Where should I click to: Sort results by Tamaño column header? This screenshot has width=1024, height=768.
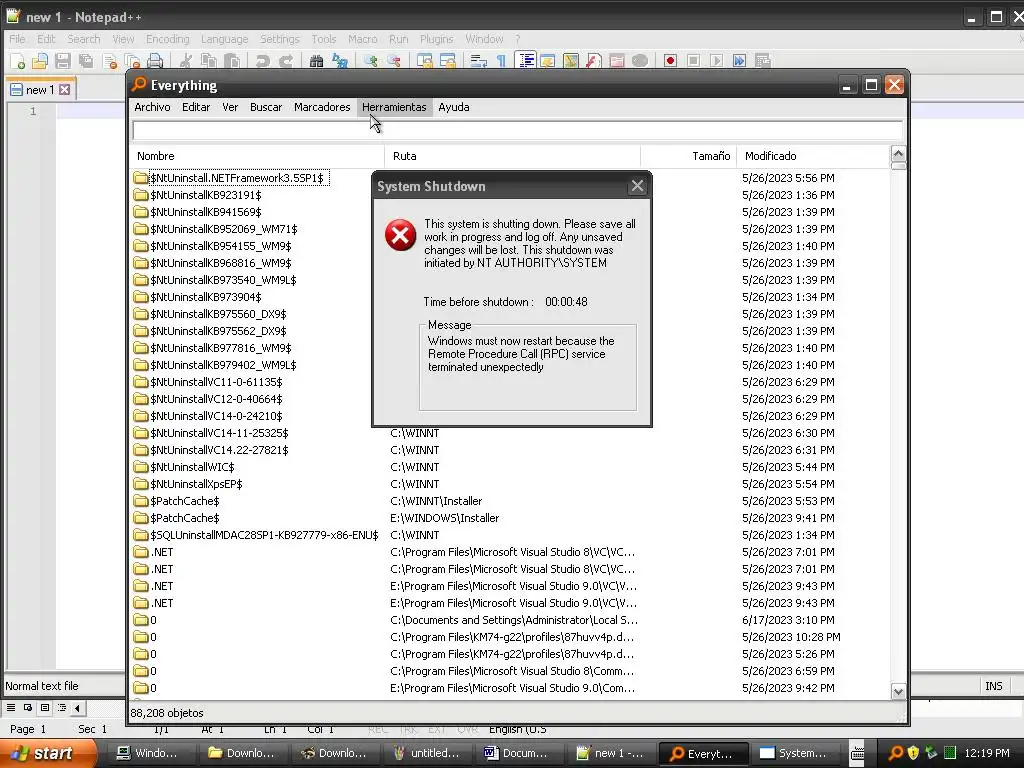[x=688, y=156]
